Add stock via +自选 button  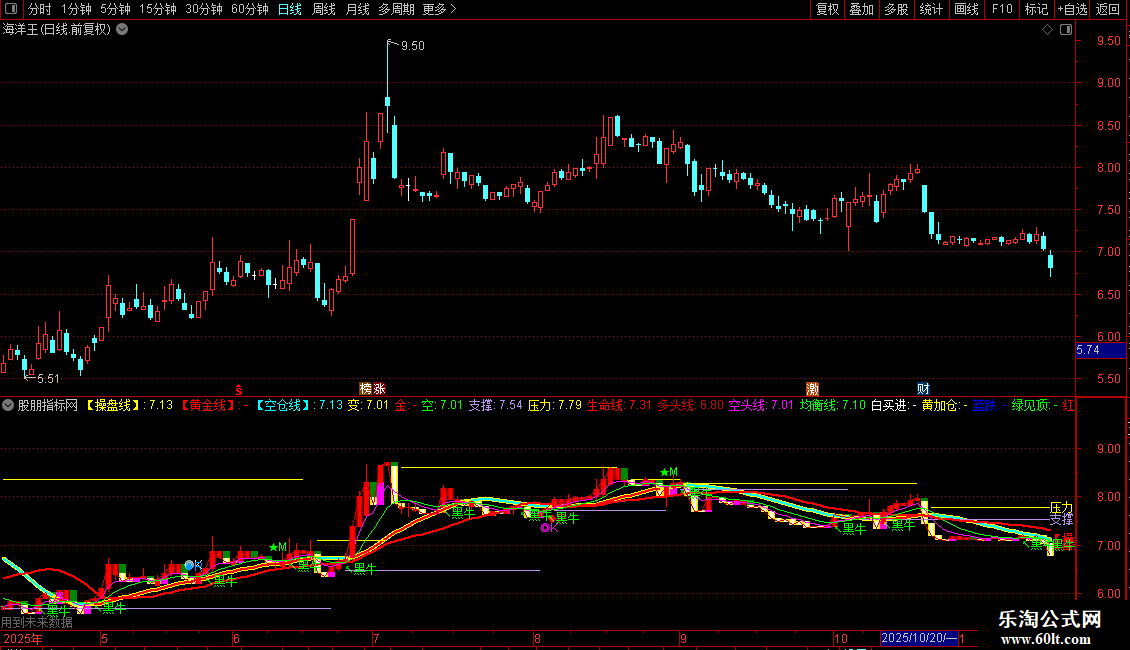pyautogui.click(x=1072, y=9)
